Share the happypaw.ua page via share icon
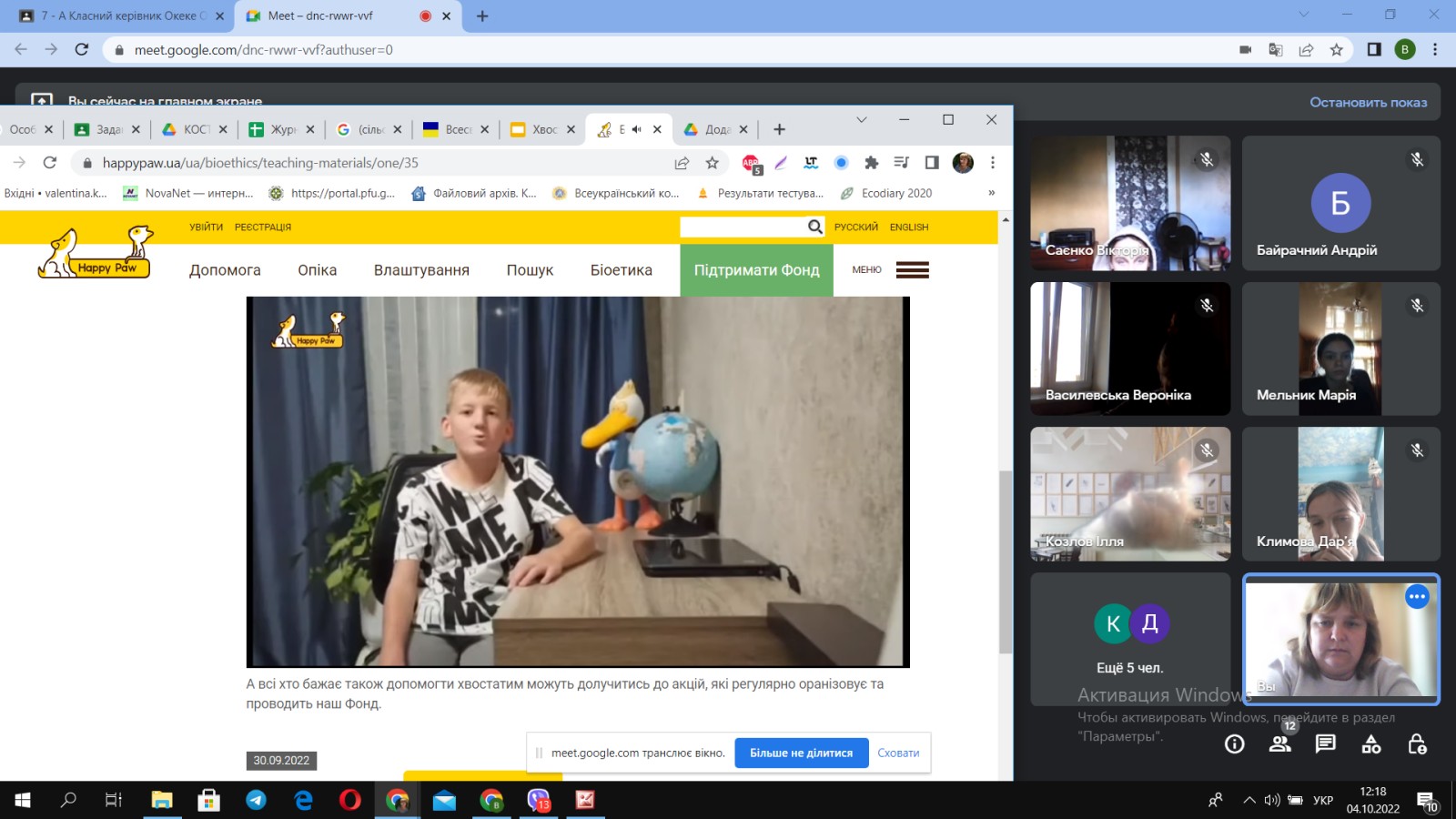The image size is (1456, 819). coord(682,163)
